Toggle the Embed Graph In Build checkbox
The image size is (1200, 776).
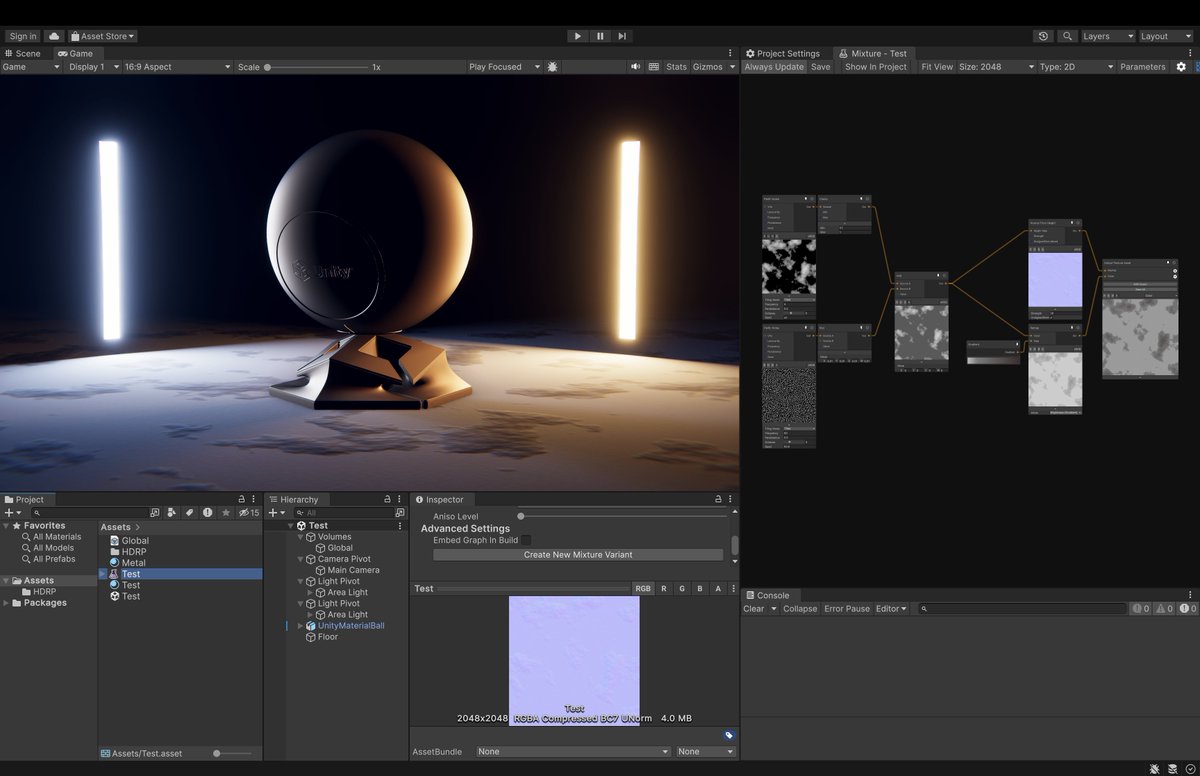click(x=526, y=538)
